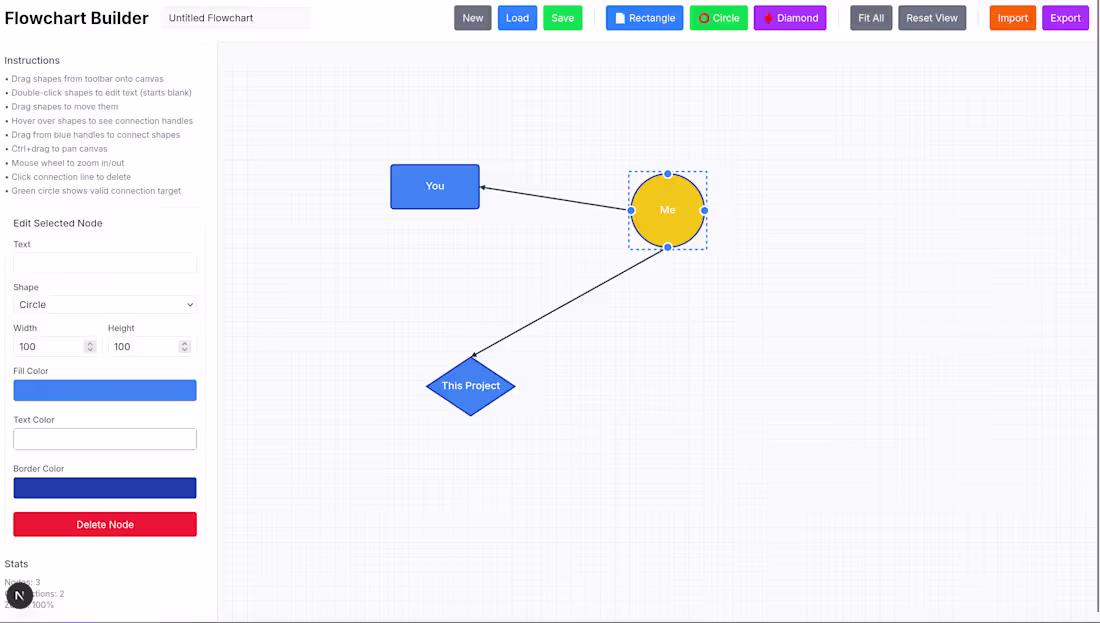The image size is (1100, 623).
Task: Open the Border Color swatch
Action: [105, 488]
